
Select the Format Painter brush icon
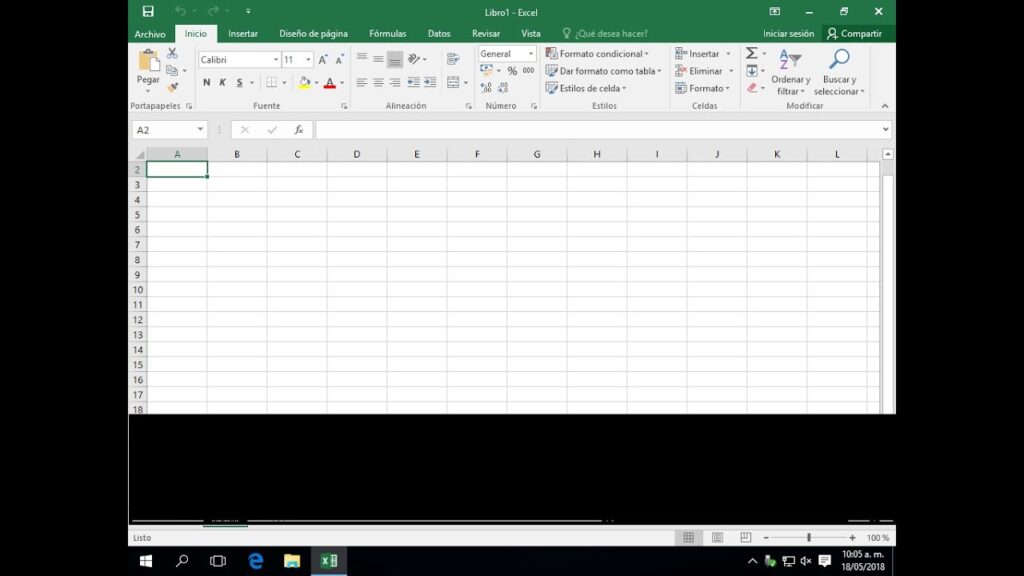(x=172, y=87)
